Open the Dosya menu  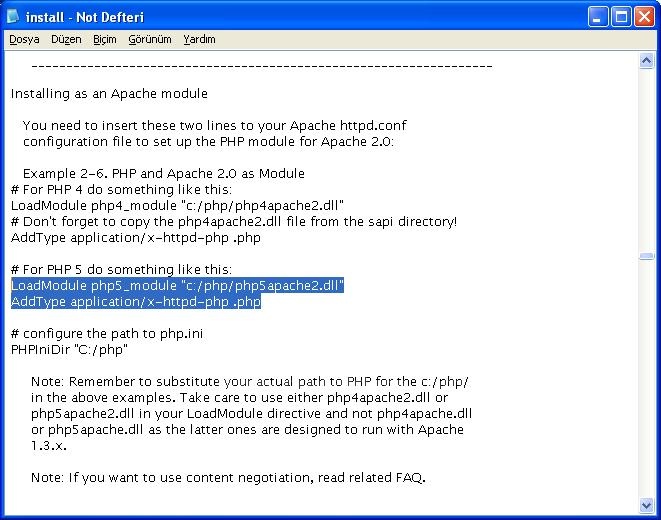pos(24,40)
